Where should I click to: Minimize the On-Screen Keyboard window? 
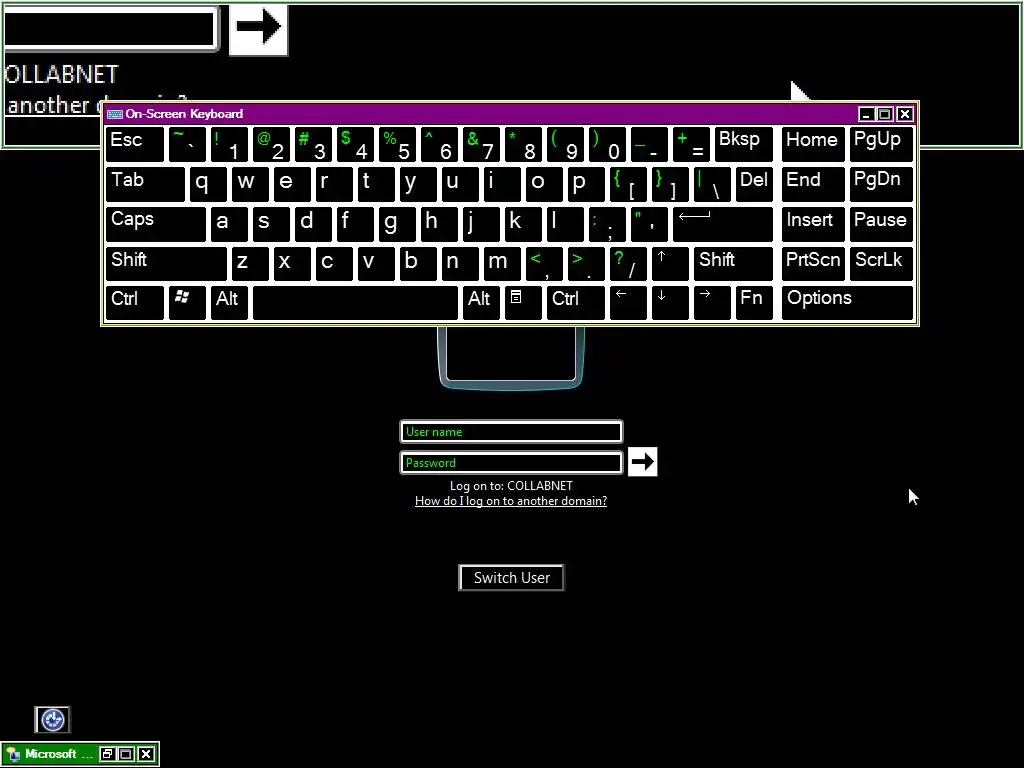coord(866,114)
